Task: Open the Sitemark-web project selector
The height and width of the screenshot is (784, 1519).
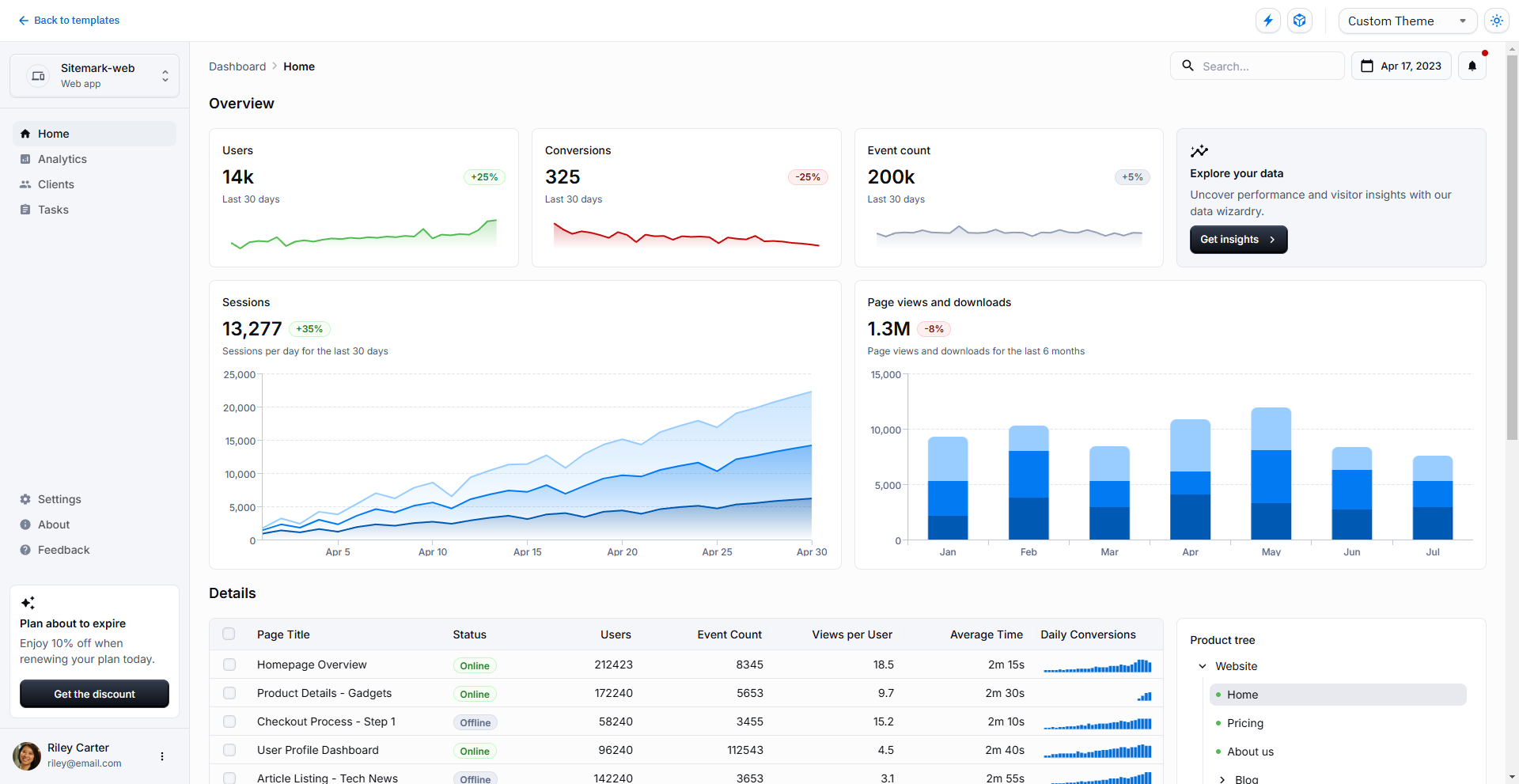Action: click(x=94, y=76)
